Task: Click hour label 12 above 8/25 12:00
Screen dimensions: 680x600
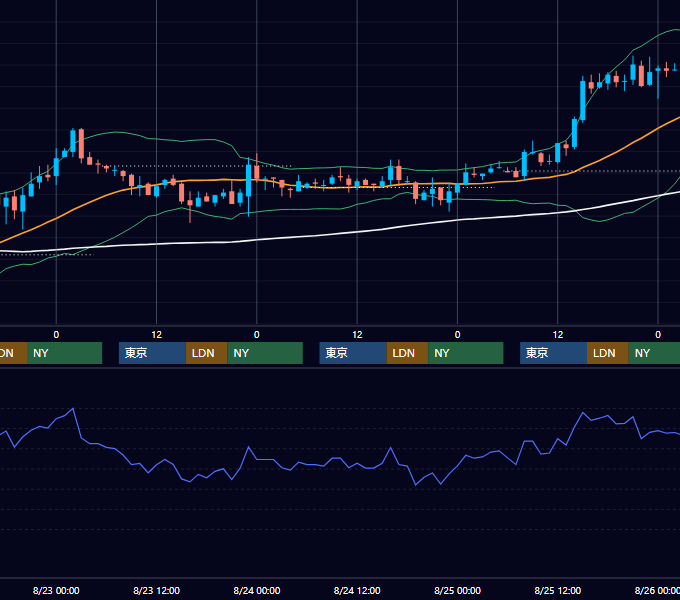Action: click(x=558, y=335)
